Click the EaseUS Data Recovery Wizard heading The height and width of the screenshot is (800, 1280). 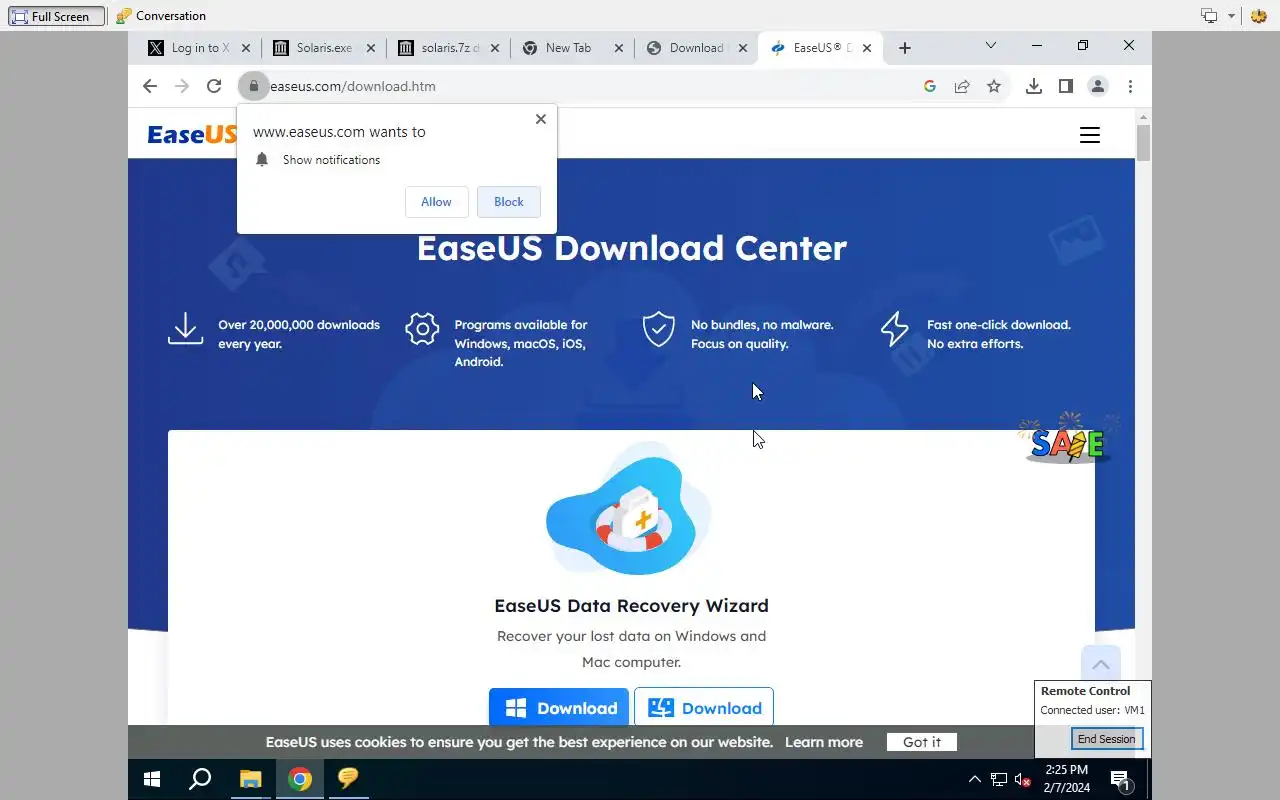[631, 605]
